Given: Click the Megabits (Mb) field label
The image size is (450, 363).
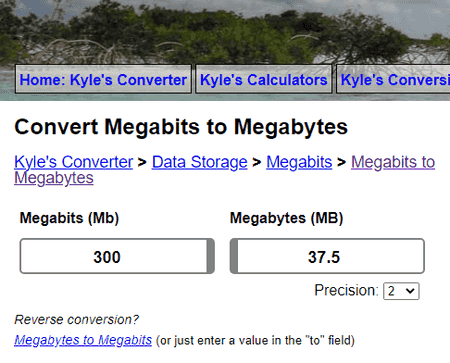Looking at the screenshot, I should point(69,218).
